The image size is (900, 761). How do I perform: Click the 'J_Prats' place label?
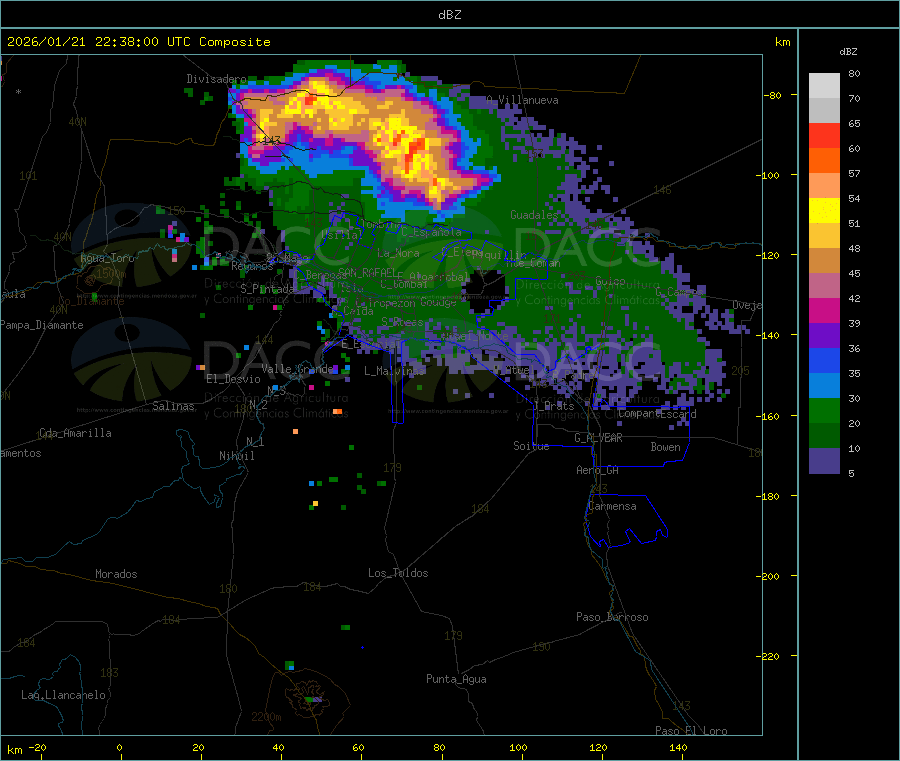(x=553, y=405)
